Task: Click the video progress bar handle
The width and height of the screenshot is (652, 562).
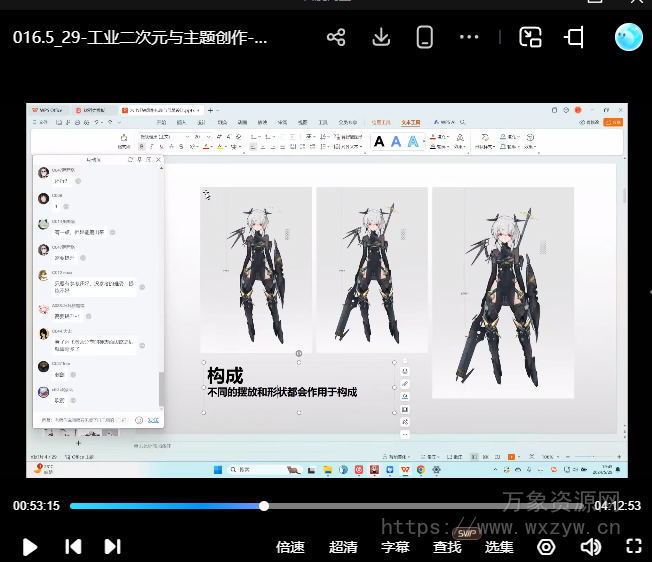Action: tap(264, 506)
